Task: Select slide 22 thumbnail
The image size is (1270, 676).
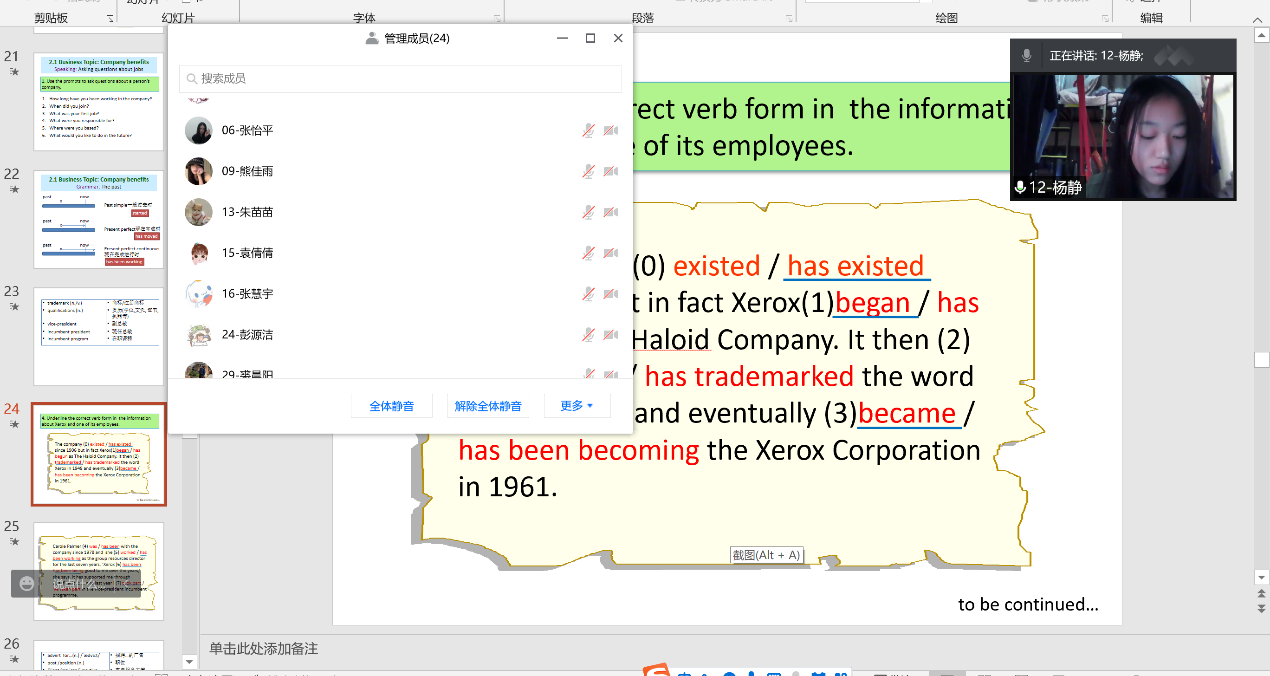Action: tap(98, 219)
